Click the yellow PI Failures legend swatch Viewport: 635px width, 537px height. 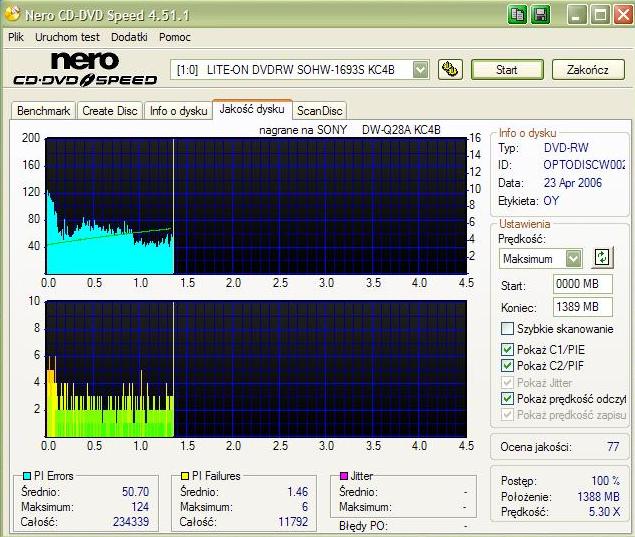pos(185,476)
